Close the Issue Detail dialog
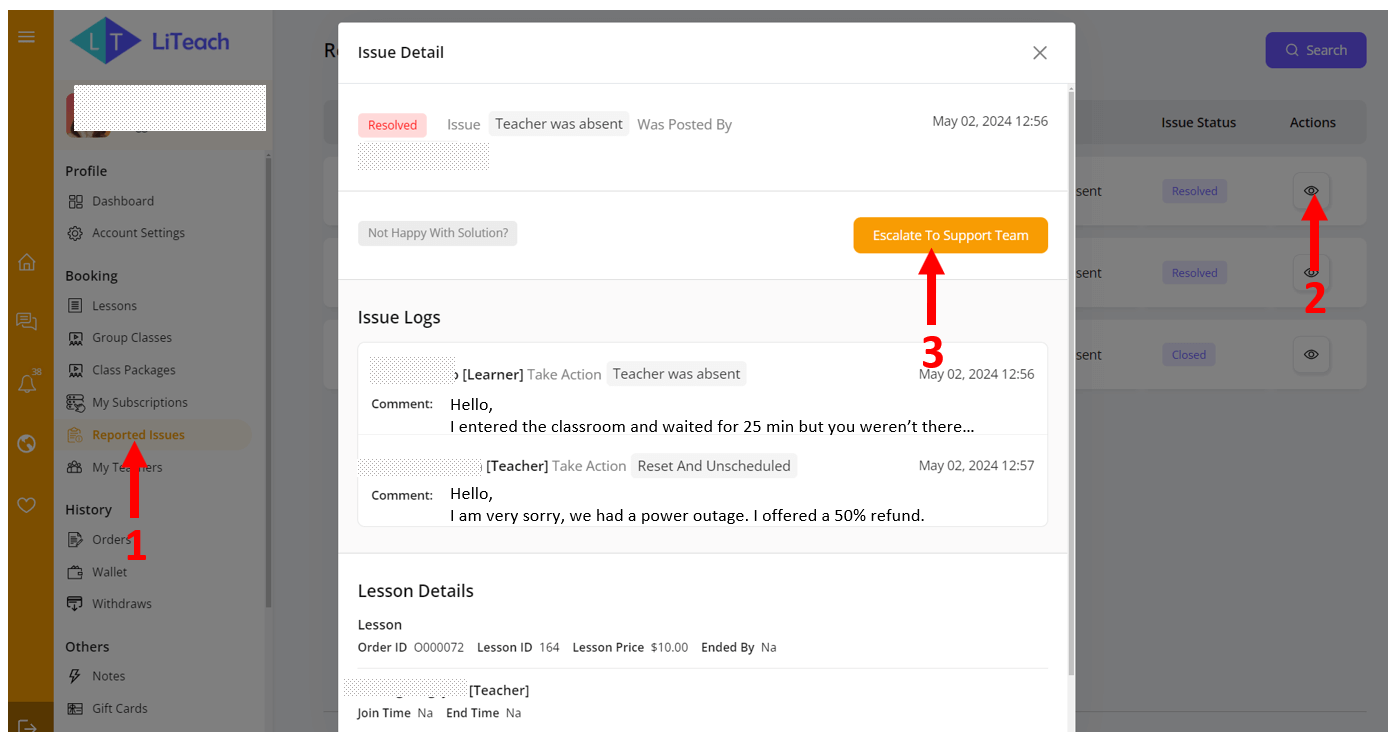Screen dimensions: 1398x745 point(1040,53)
